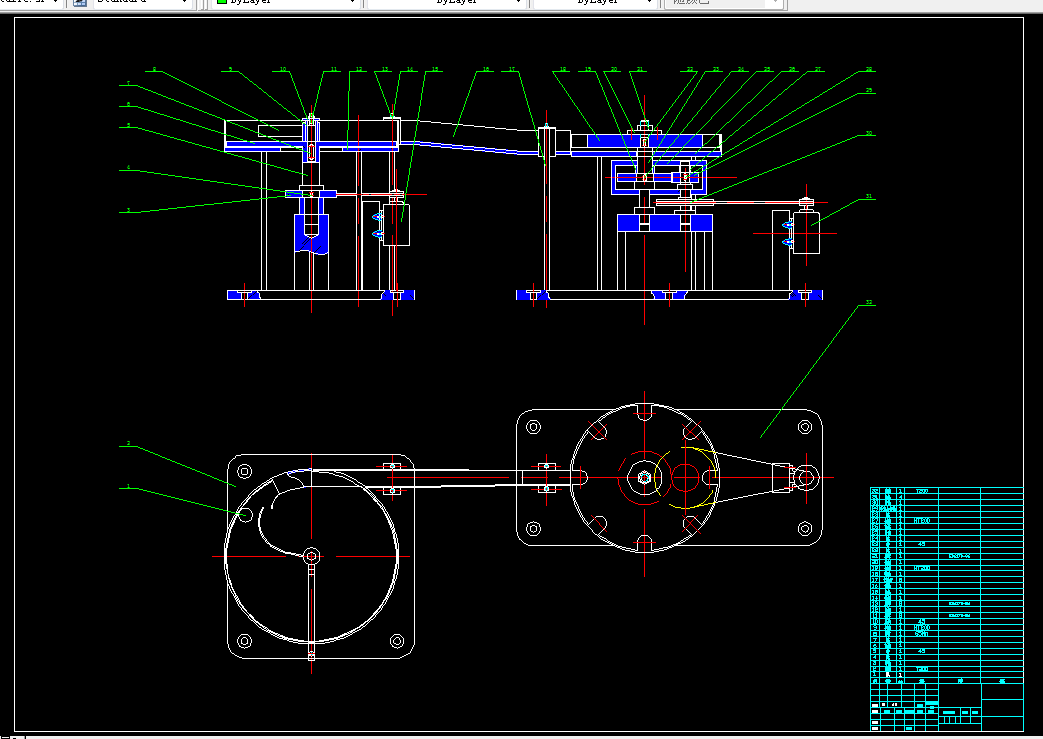Open the color control ByLayer dropdown
This screenshot has width=1043, height=739.
[x=286, y=2]
